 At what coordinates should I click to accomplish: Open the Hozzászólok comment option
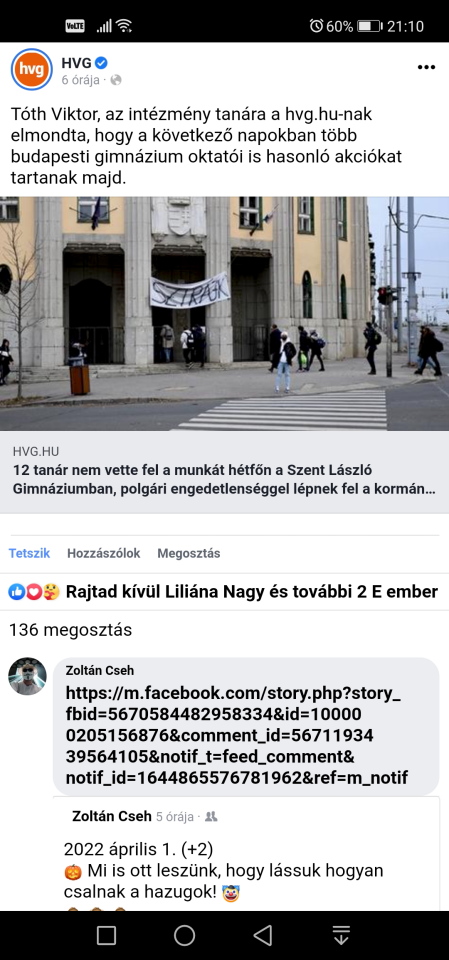pos(104,553)
